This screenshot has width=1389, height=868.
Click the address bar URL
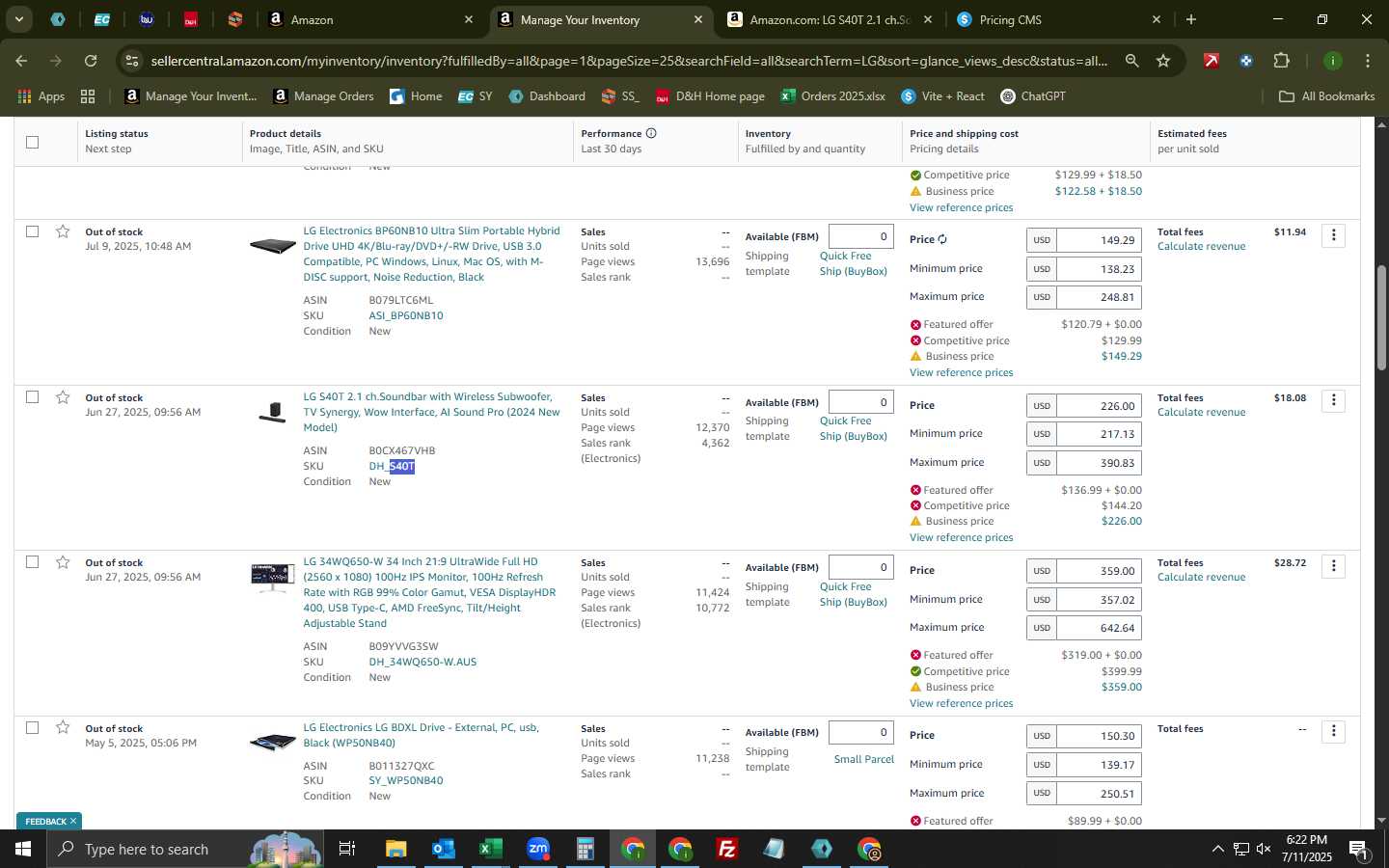[x=629, y=61]
